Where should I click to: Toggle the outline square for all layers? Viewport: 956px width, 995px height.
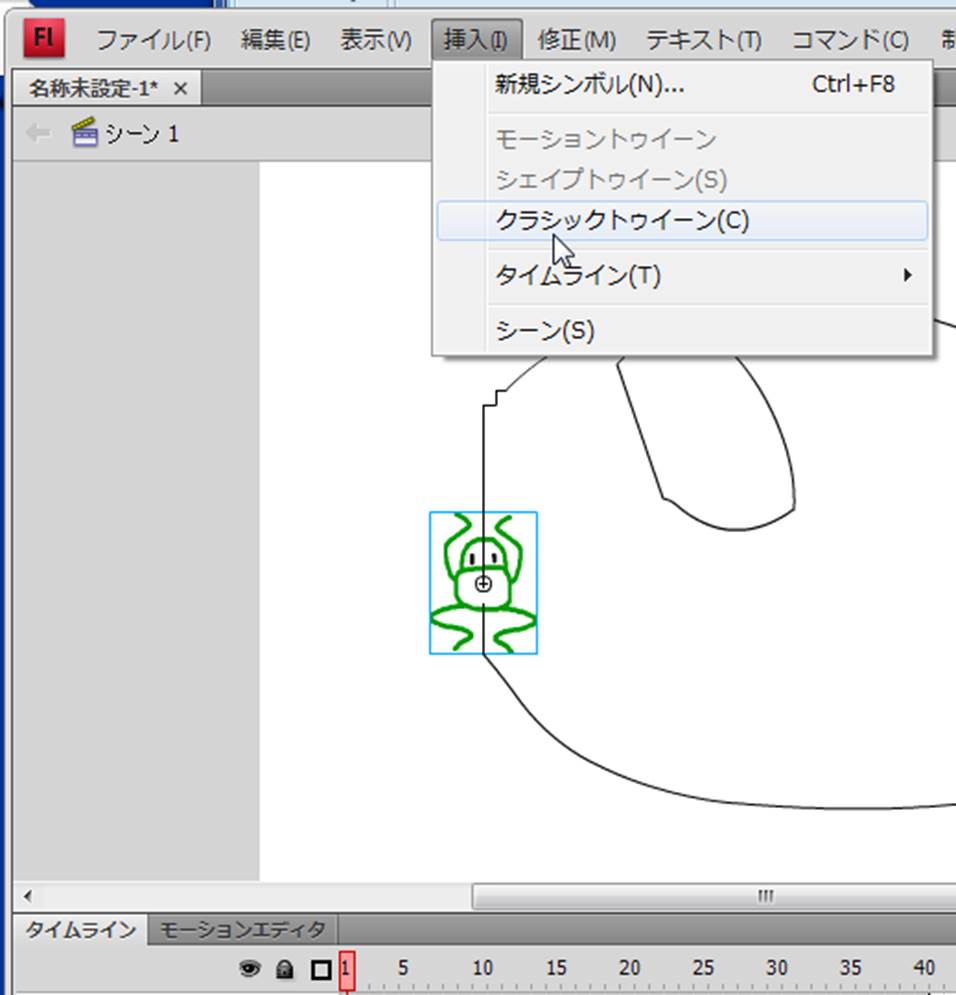click(320, 968)
